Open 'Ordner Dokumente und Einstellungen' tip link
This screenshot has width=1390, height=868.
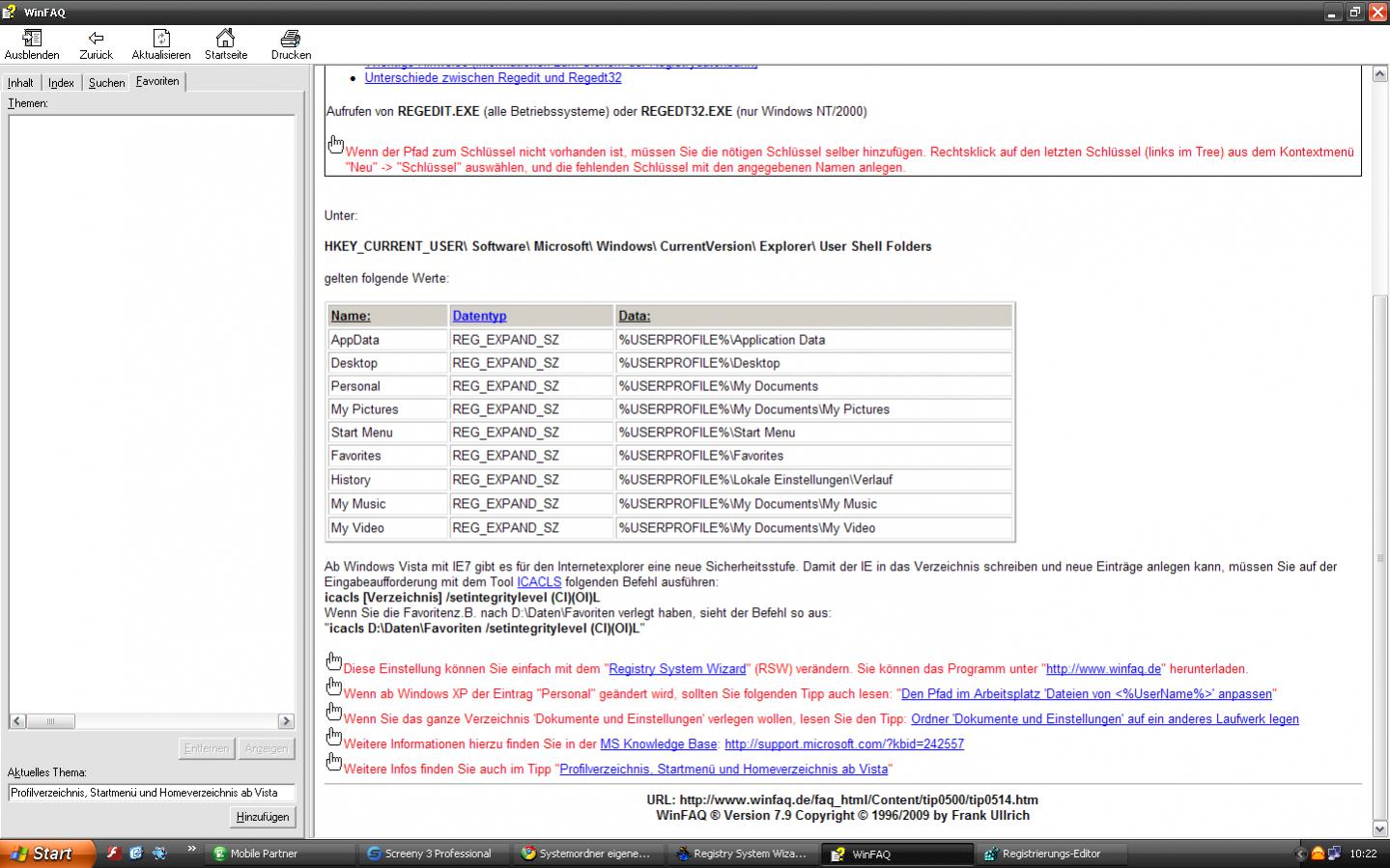coord(1105,719)
